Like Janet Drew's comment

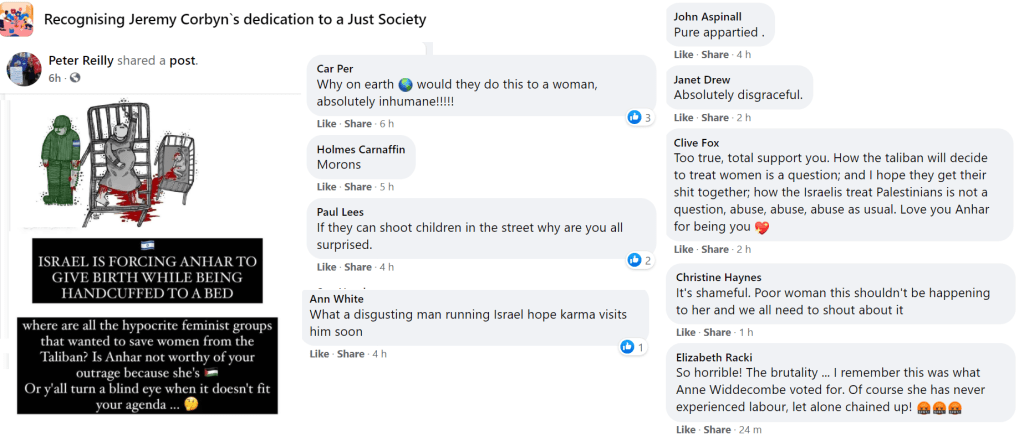point(684,118)
